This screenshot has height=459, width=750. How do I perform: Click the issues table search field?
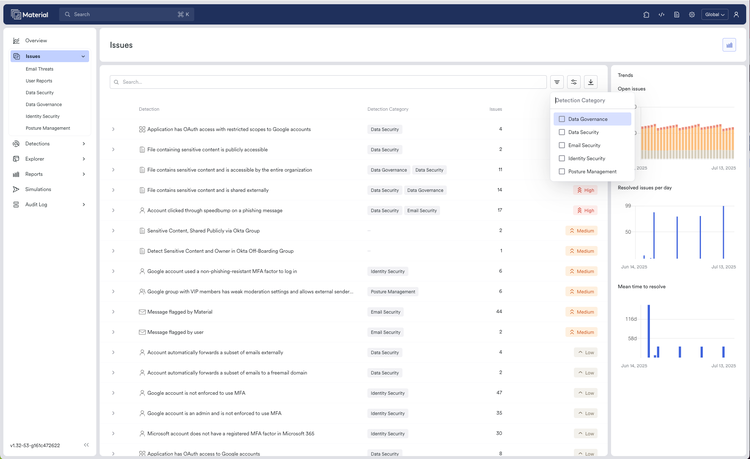328,82
